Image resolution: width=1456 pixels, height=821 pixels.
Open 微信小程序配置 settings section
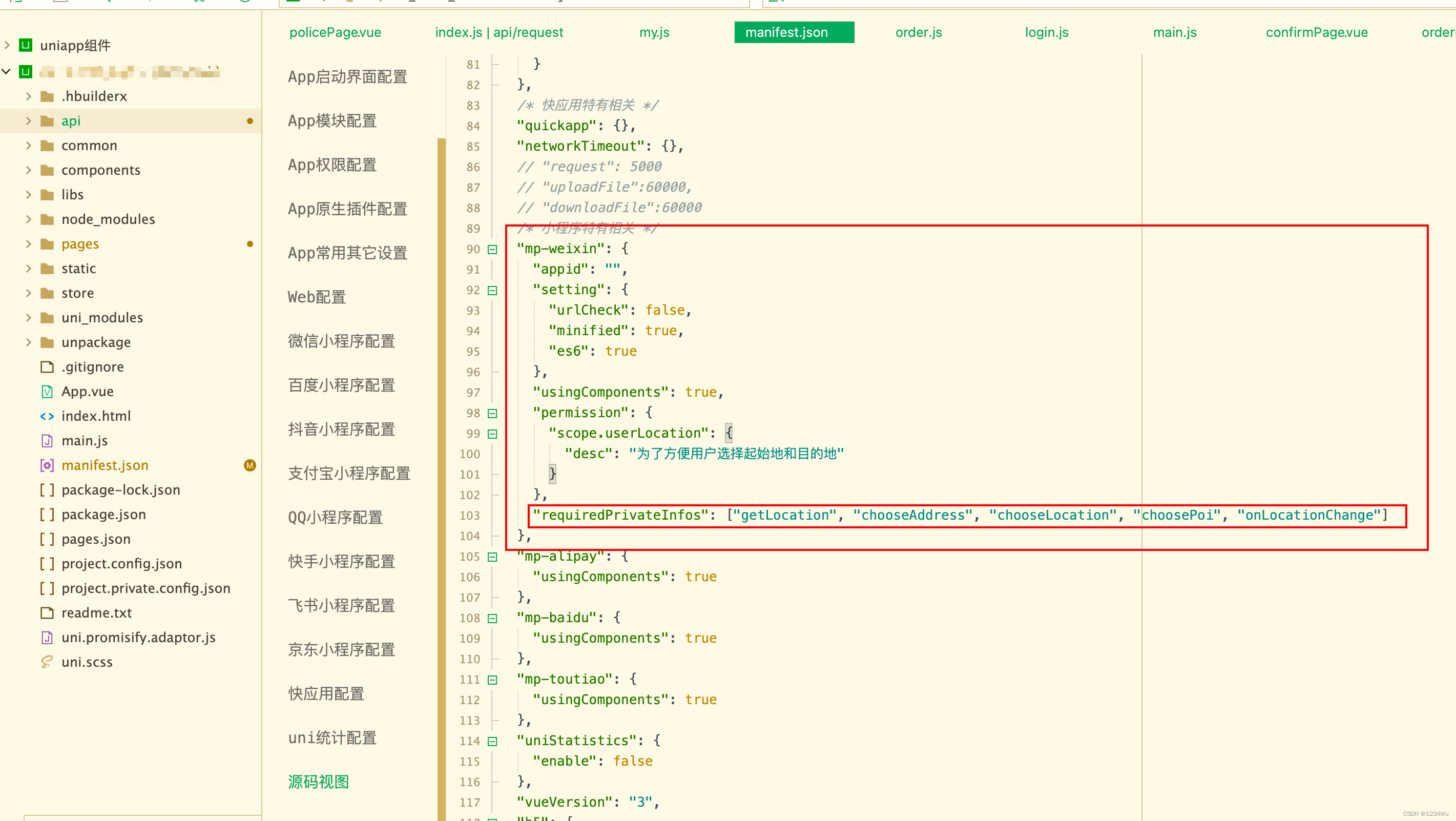coord(341,341)
